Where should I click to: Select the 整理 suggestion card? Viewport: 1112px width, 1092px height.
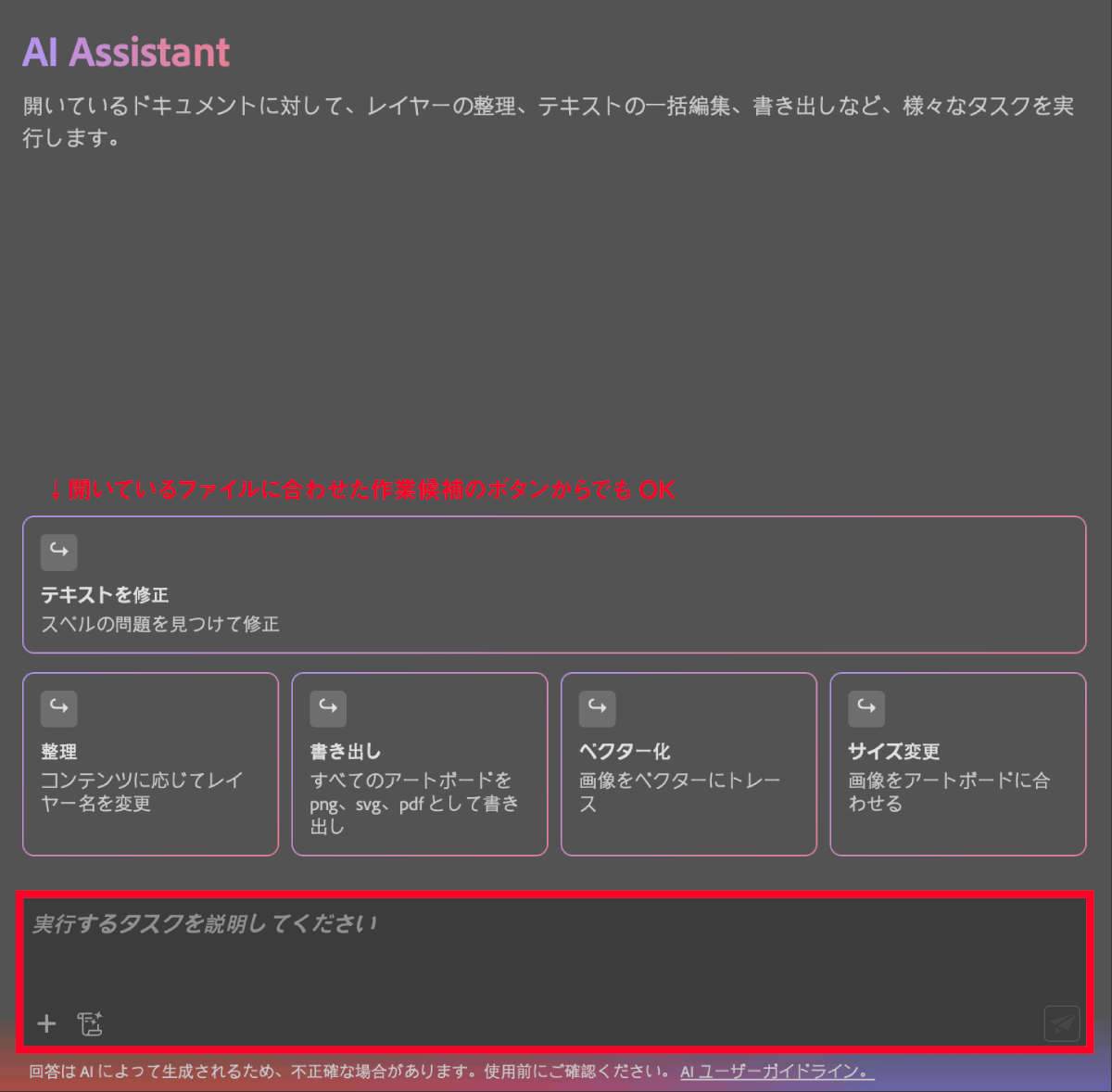click(150, 764)
